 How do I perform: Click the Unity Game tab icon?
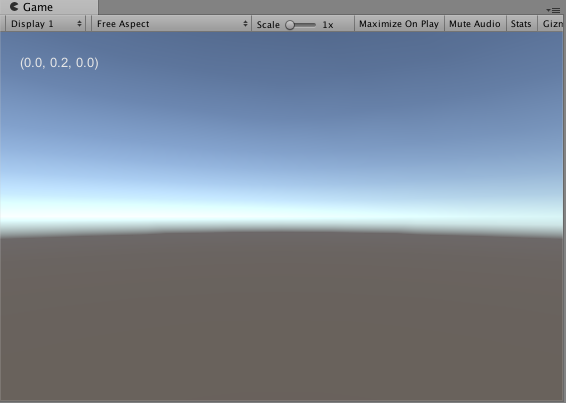tap(14, 6)
